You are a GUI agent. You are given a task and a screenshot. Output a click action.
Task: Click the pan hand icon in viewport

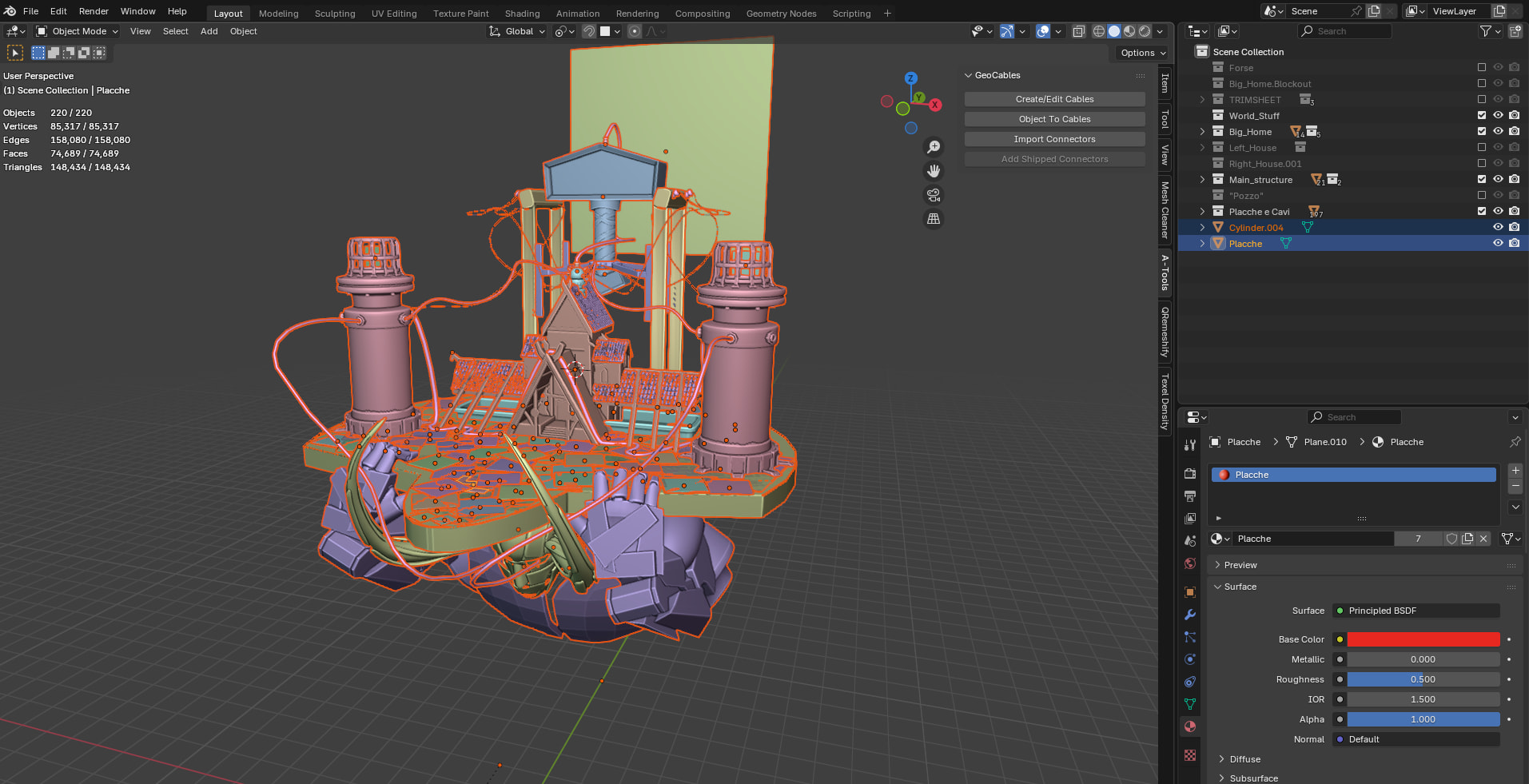[933, 171]
